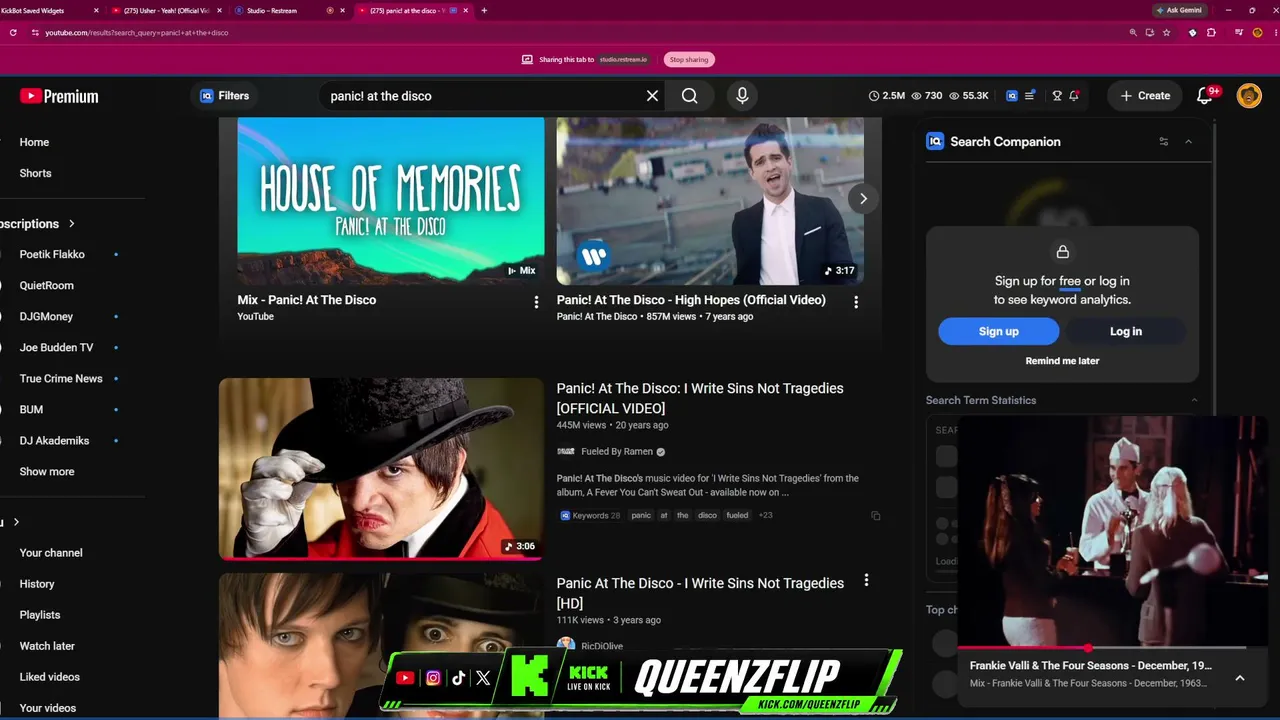Click the browser reload button
1280x720 pixels.
(x=13, y=33)
